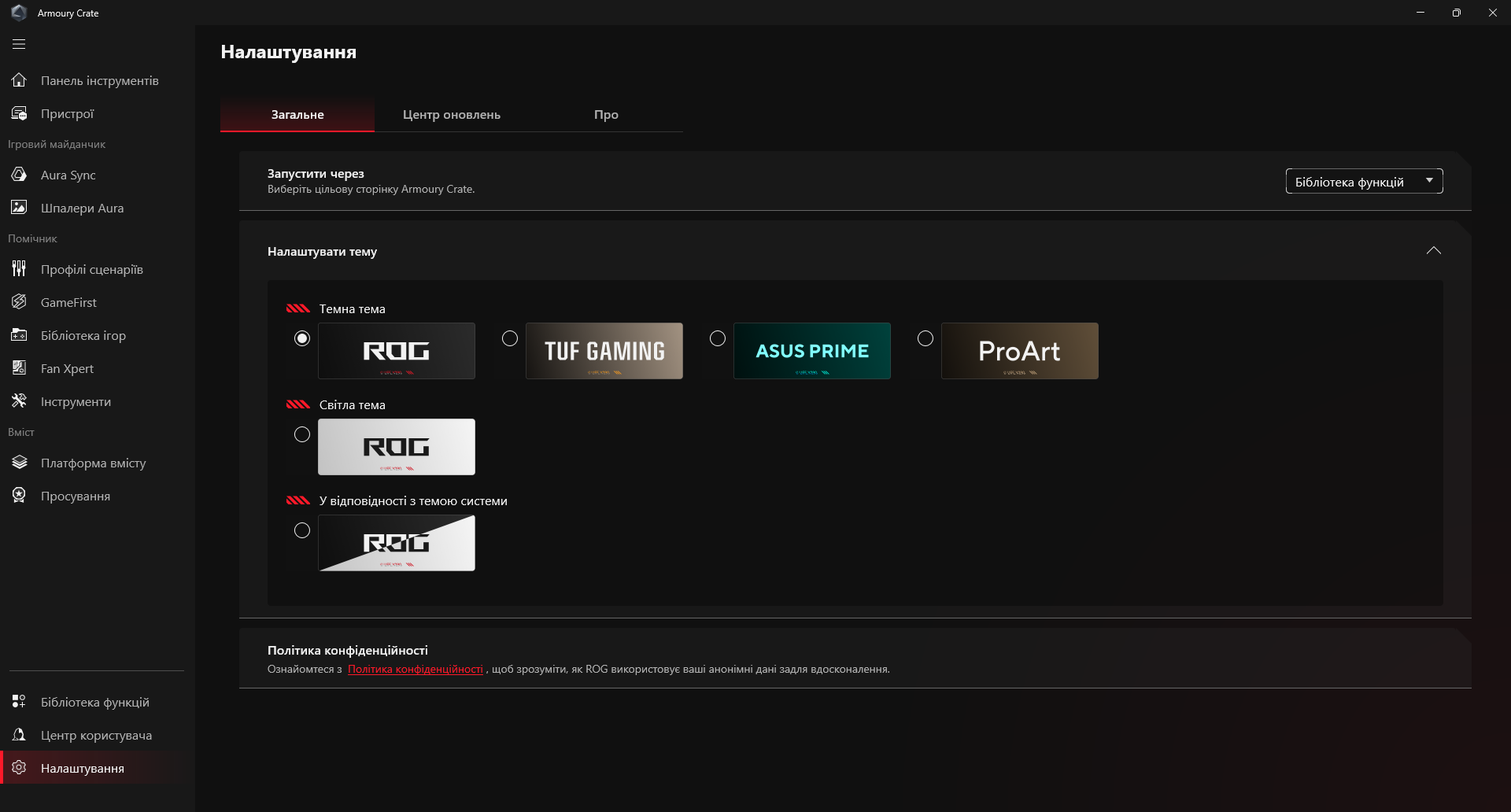Click the Запустити через heading
This screenshot has width=1511, height=812.
click(x=316, y=174)
